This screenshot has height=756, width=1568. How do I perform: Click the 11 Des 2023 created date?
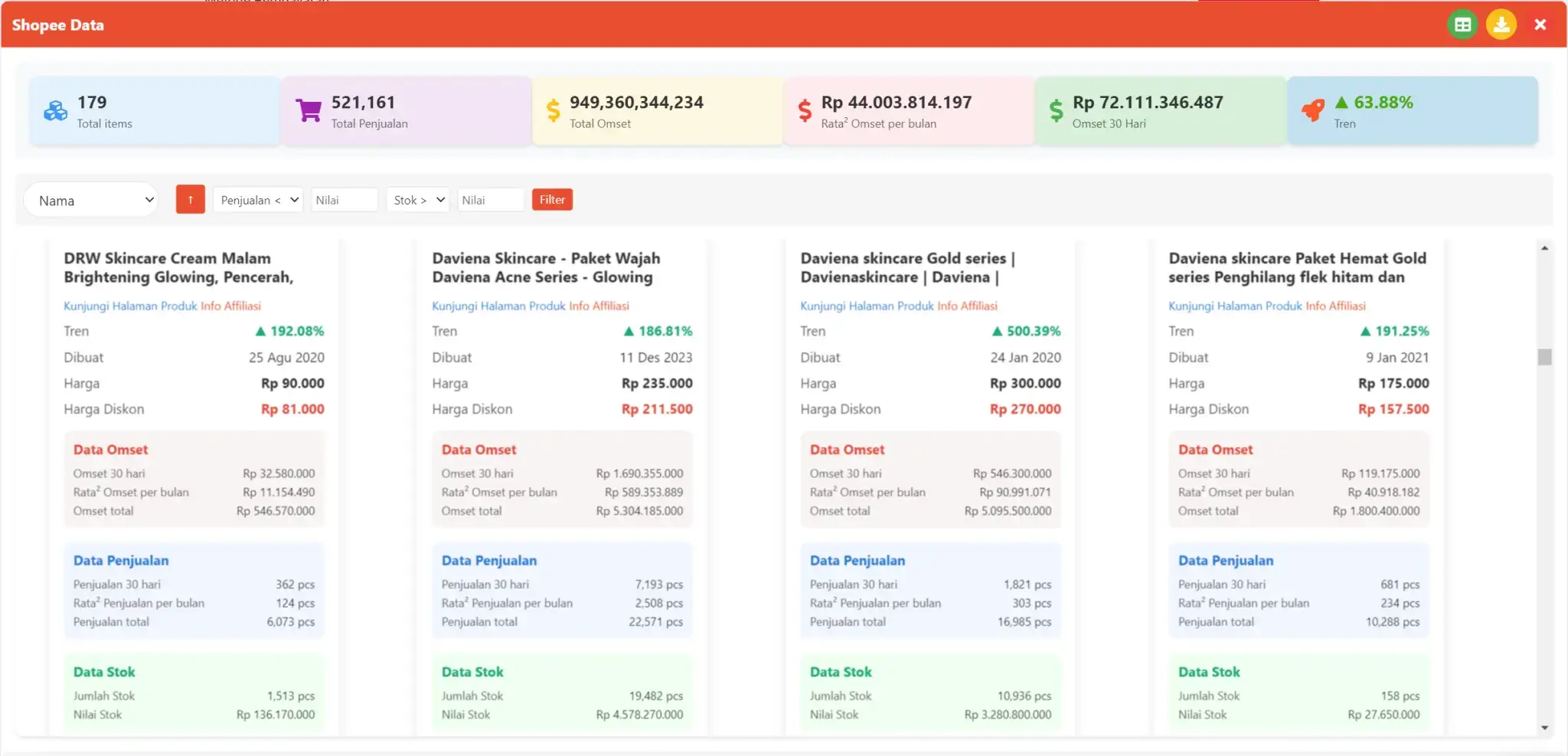656,357
